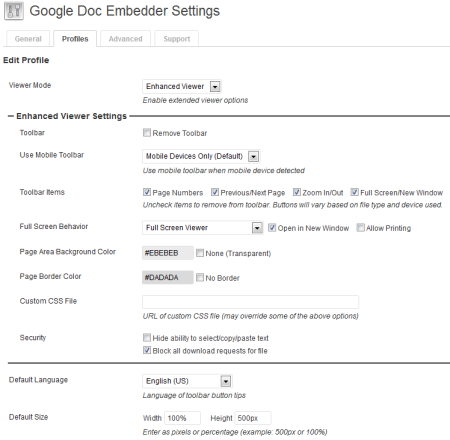
Task: Switch to the General tab
Action: pyautogui.click(x=28, y=39)
